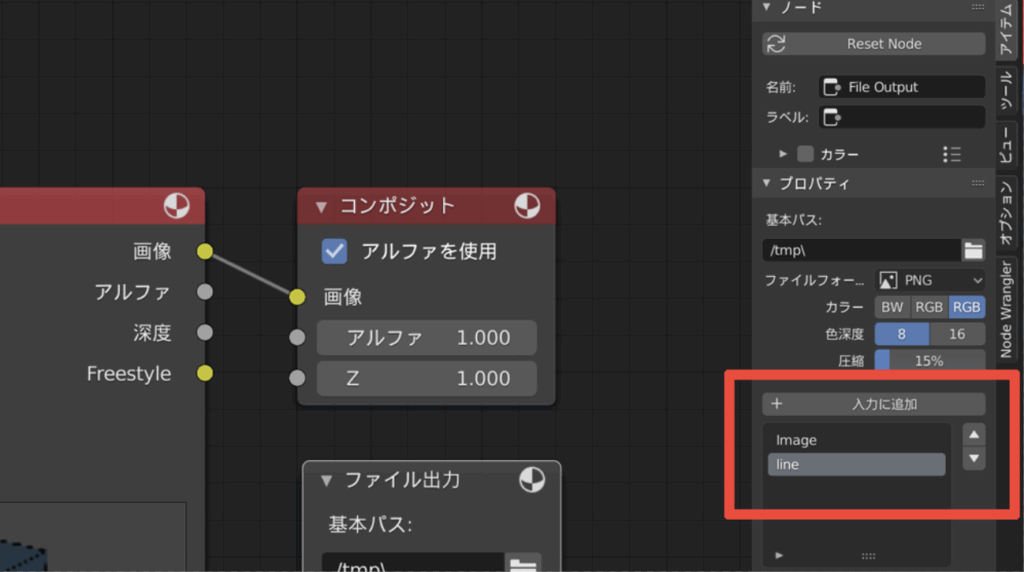Click folder icon in File Output node
1024x572 pixels.
523,565
